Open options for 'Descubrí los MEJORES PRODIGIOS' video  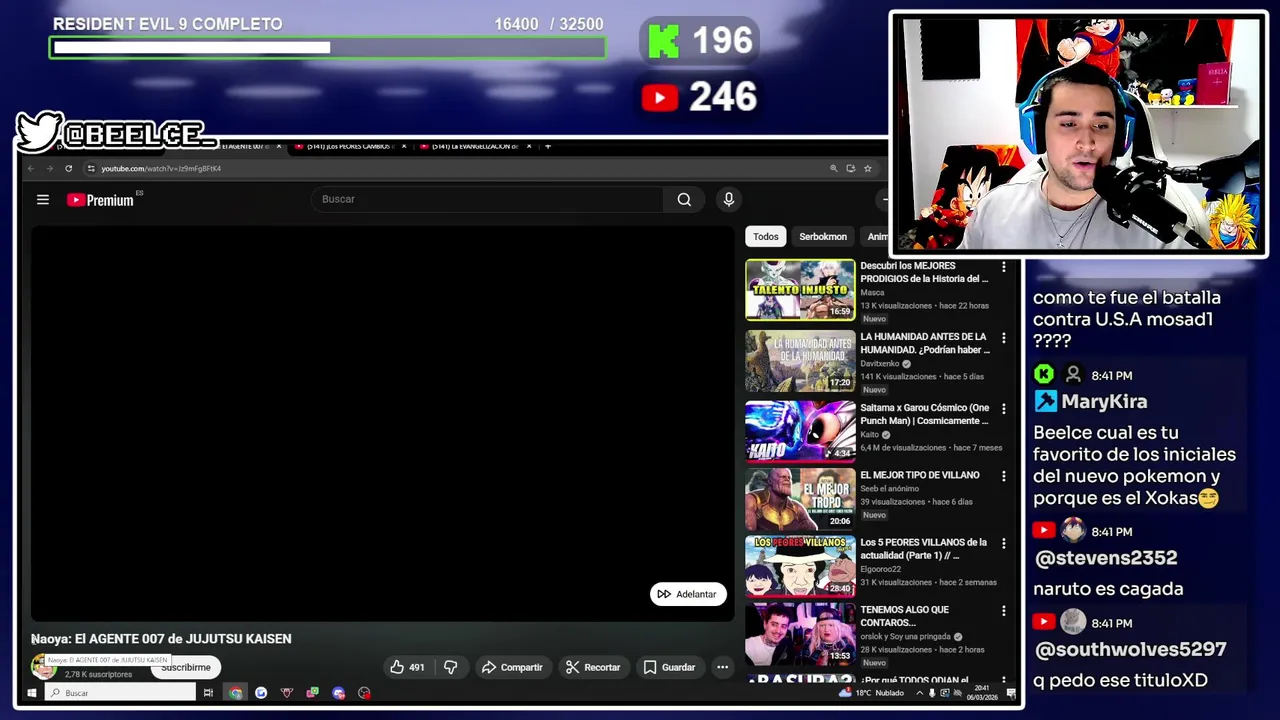(1004, 267)
